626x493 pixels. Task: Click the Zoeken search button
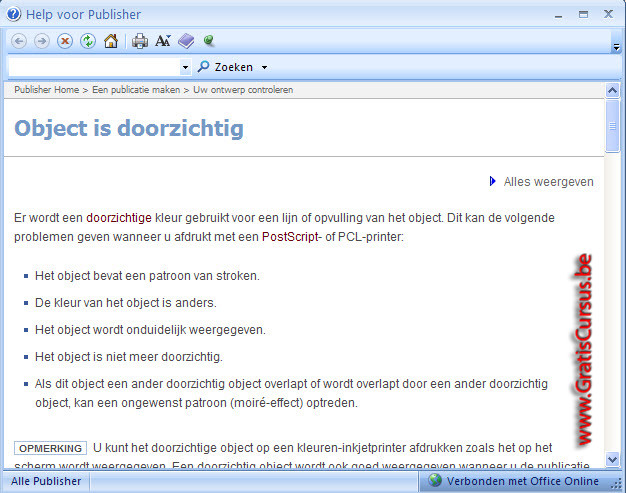click(x=226, y=67)
